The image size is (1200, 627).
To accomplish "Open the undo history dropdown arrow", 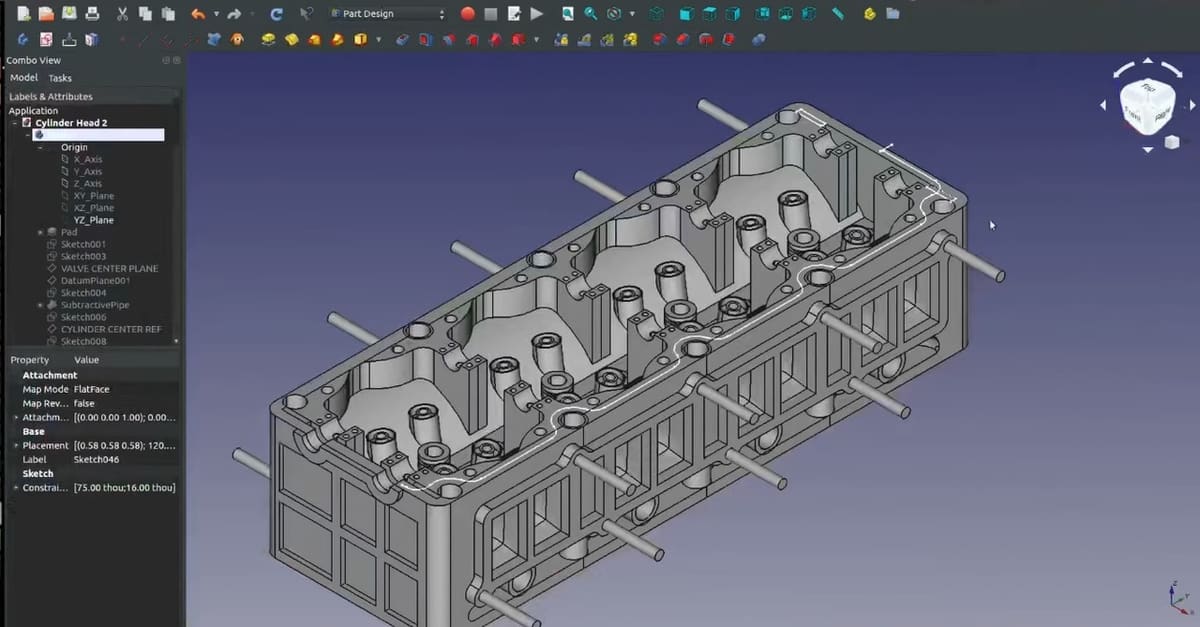I will click(x=216, y=14).
